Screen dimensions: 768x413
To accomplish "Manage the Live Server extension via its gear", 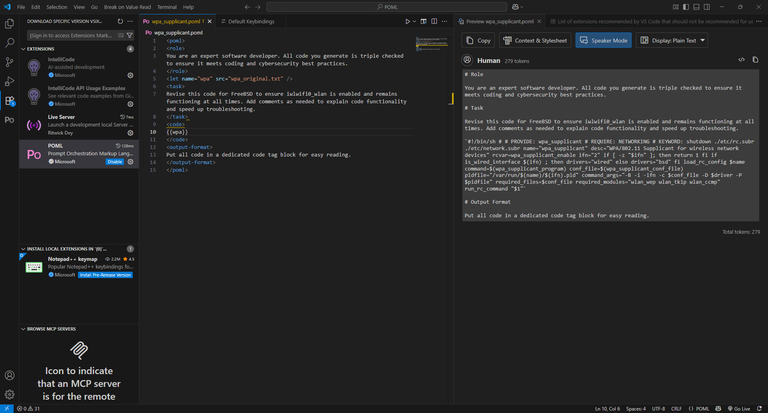I will point(130,133).
